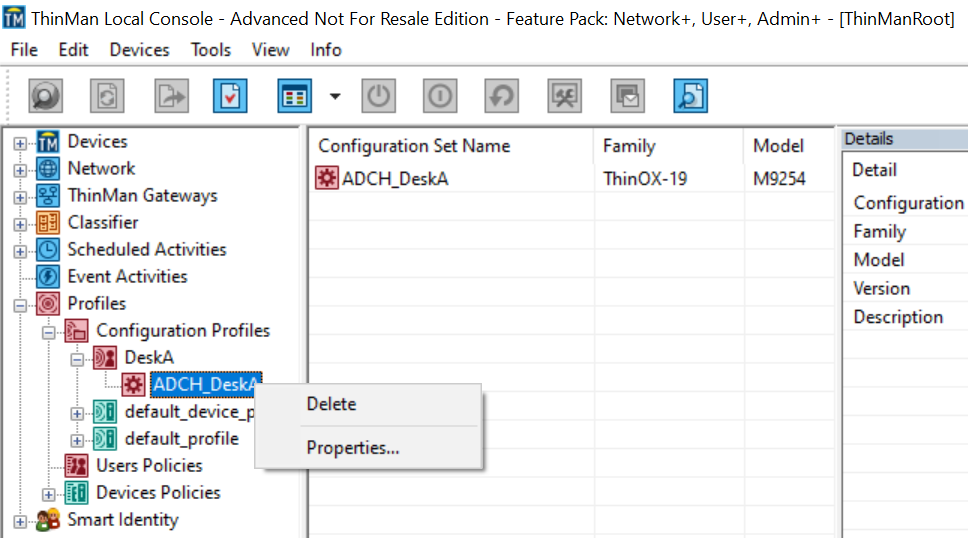This screenshot has height=538, width=968.
Task: Choose Properties... from the context menu
Action: pyautogui.click(x=369, y=447)
